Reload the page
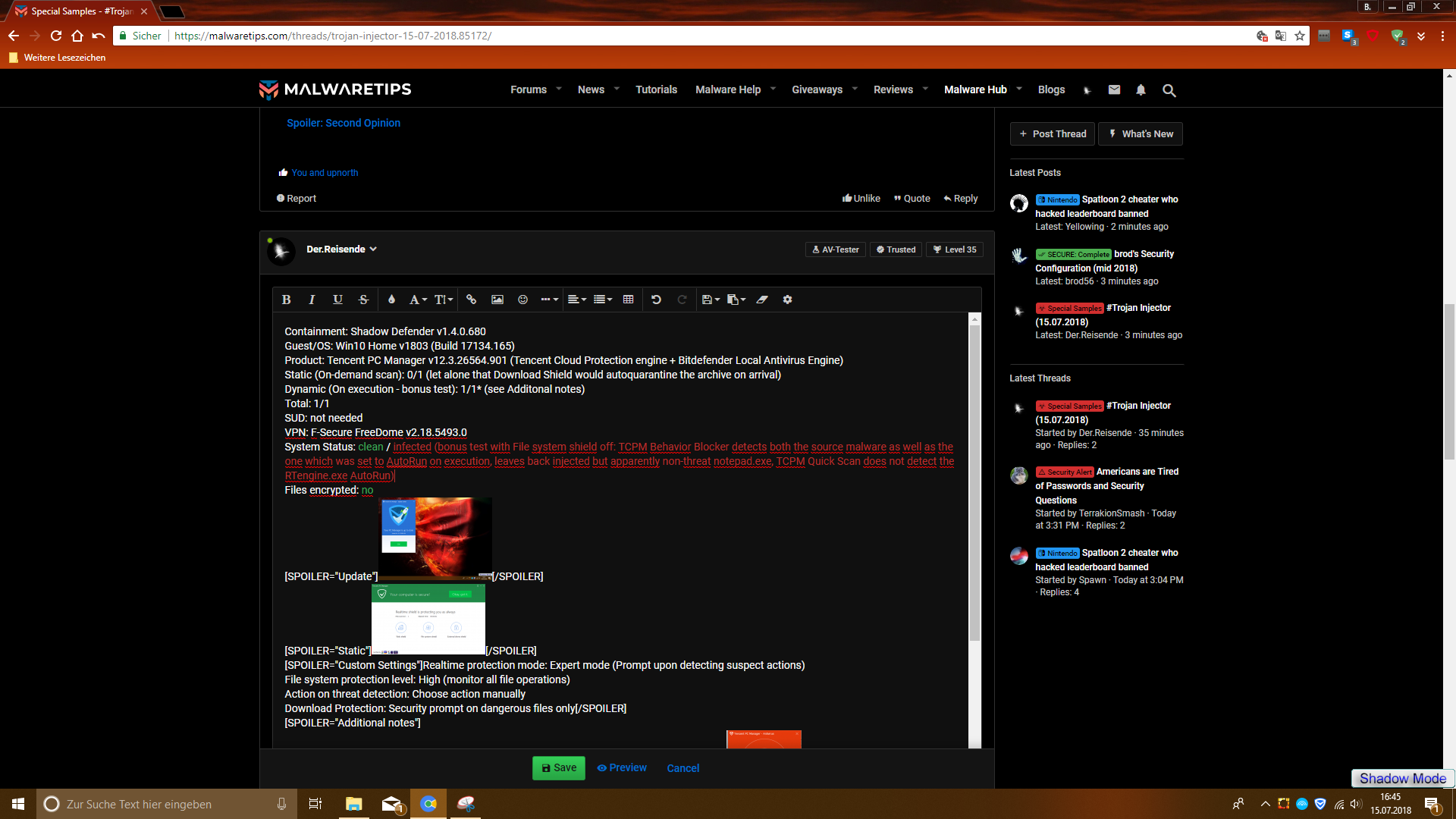 [56, 36]
